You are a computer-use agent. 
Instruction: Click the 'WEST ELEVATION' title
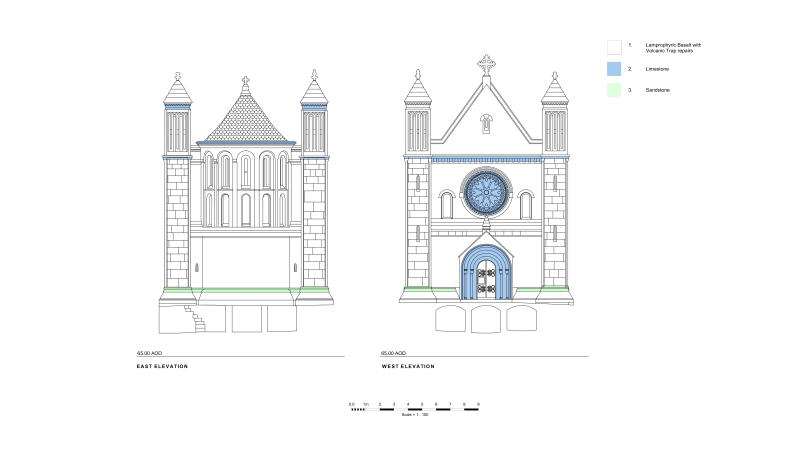[408, 366]
